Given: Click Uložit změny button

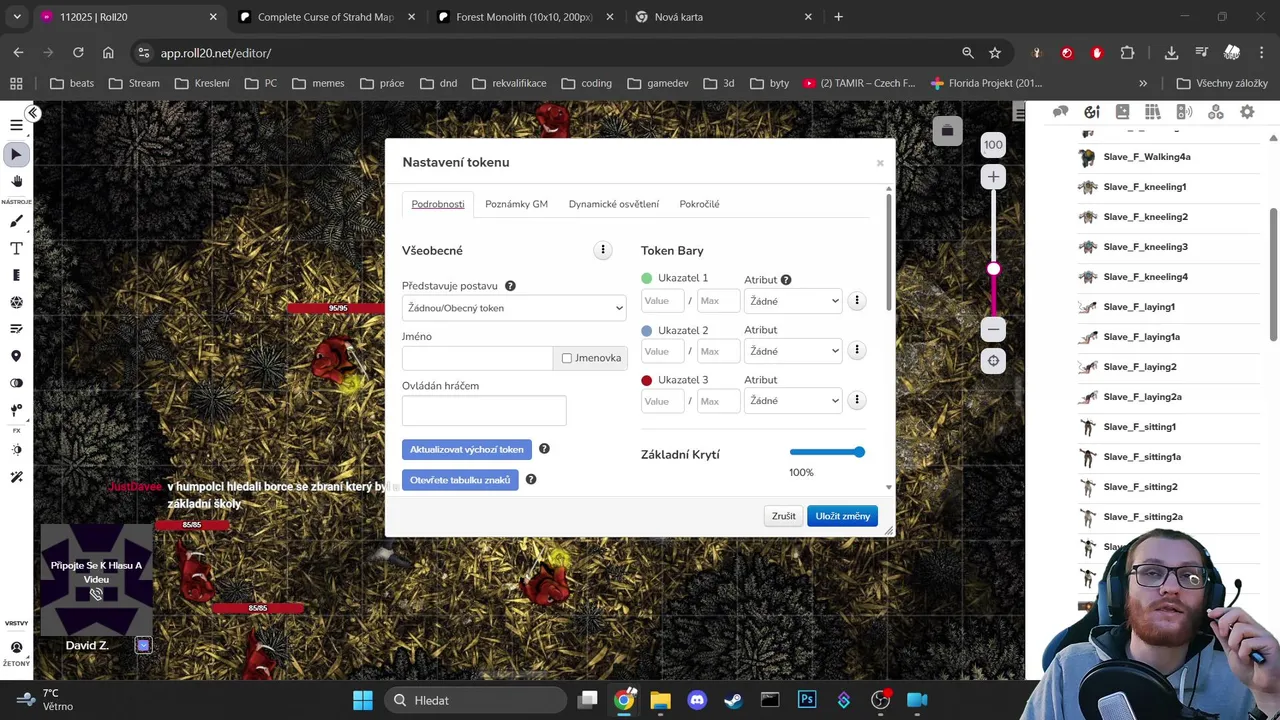Looking at the screenshot, I should click(842, 516).
